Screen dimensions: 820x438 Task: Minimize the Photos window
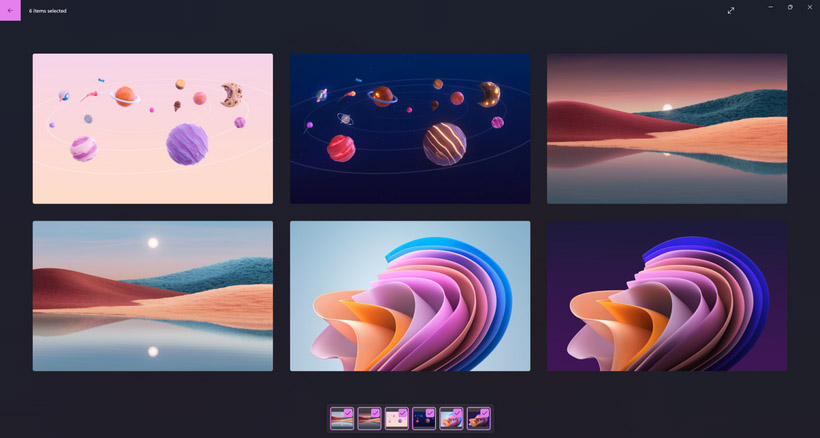(771, 7)
